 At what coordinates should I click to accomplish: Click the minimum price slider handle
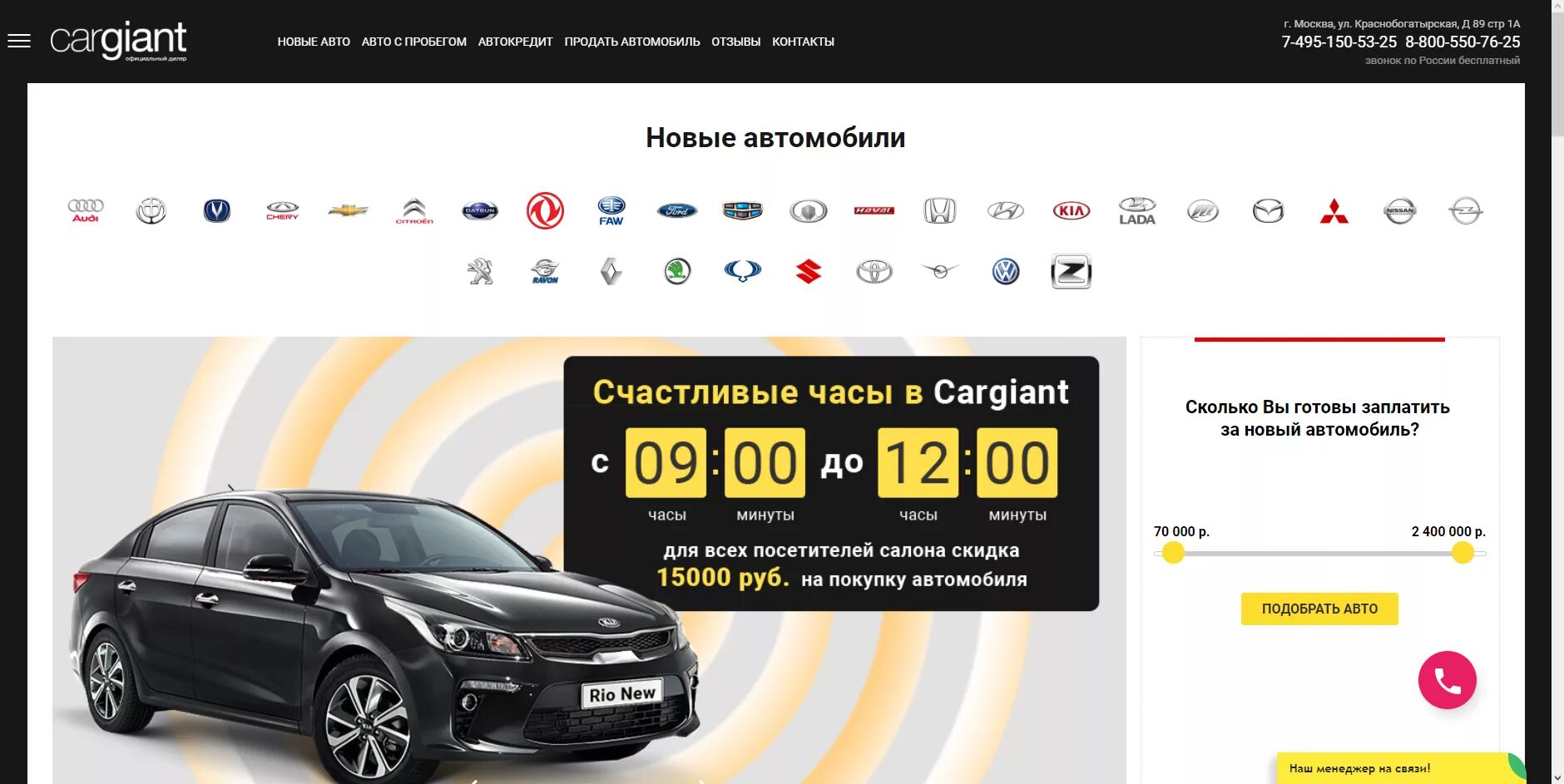pyautogui.click(x=1173, y=553)
